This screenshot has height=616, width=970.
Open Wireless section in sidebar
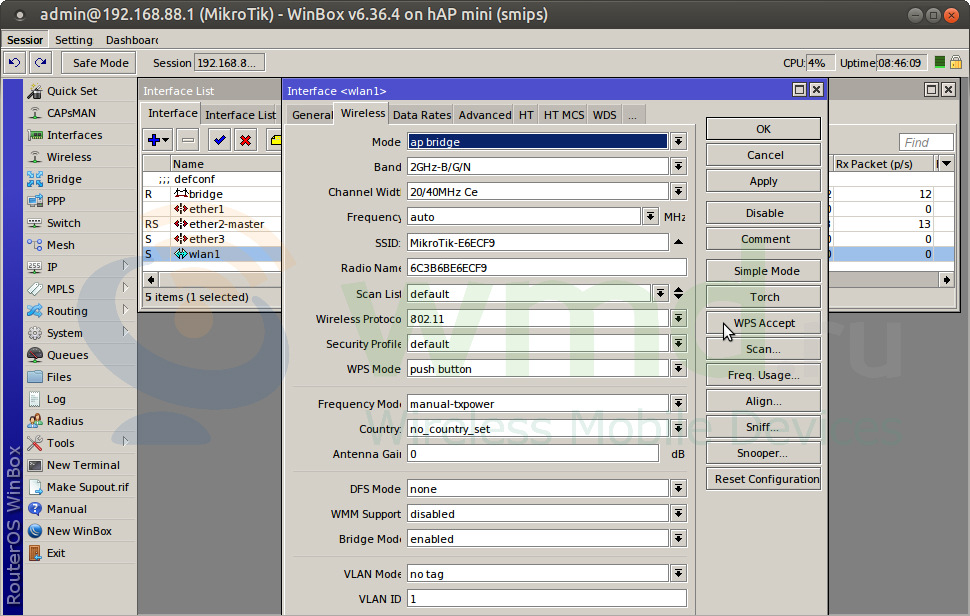click(69, 157)
